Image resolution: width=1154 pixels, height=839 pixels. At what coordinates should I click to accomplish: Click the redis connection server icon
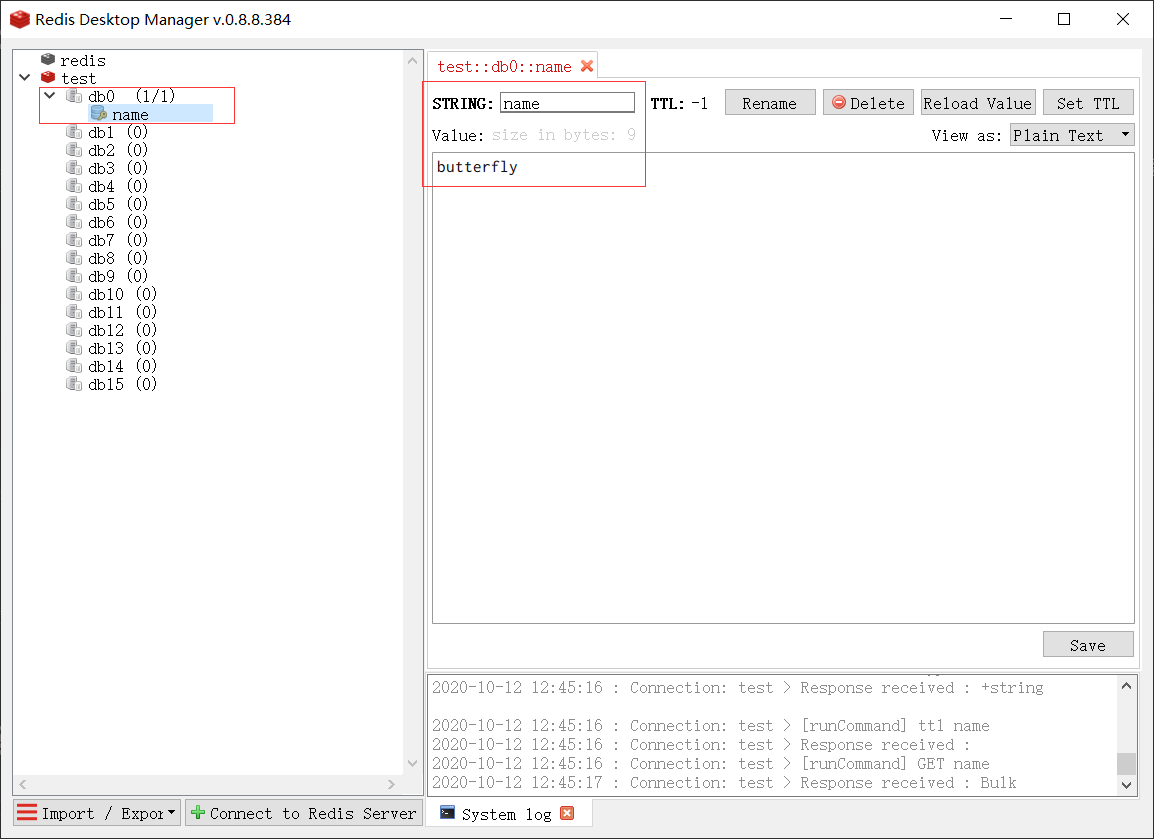coord(48,59)
